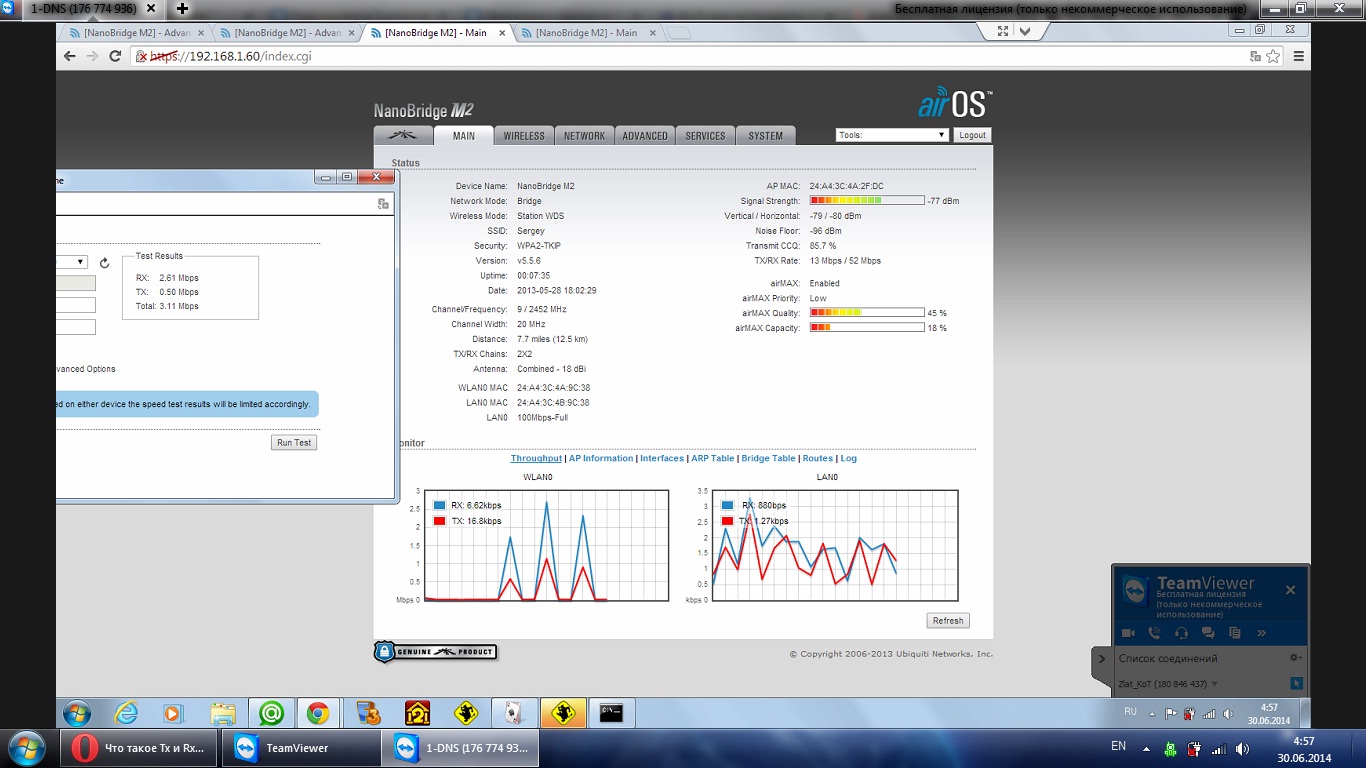
Task: Expand TeamViewer connection list settings gear
Action: click(x=1295, y=658)
